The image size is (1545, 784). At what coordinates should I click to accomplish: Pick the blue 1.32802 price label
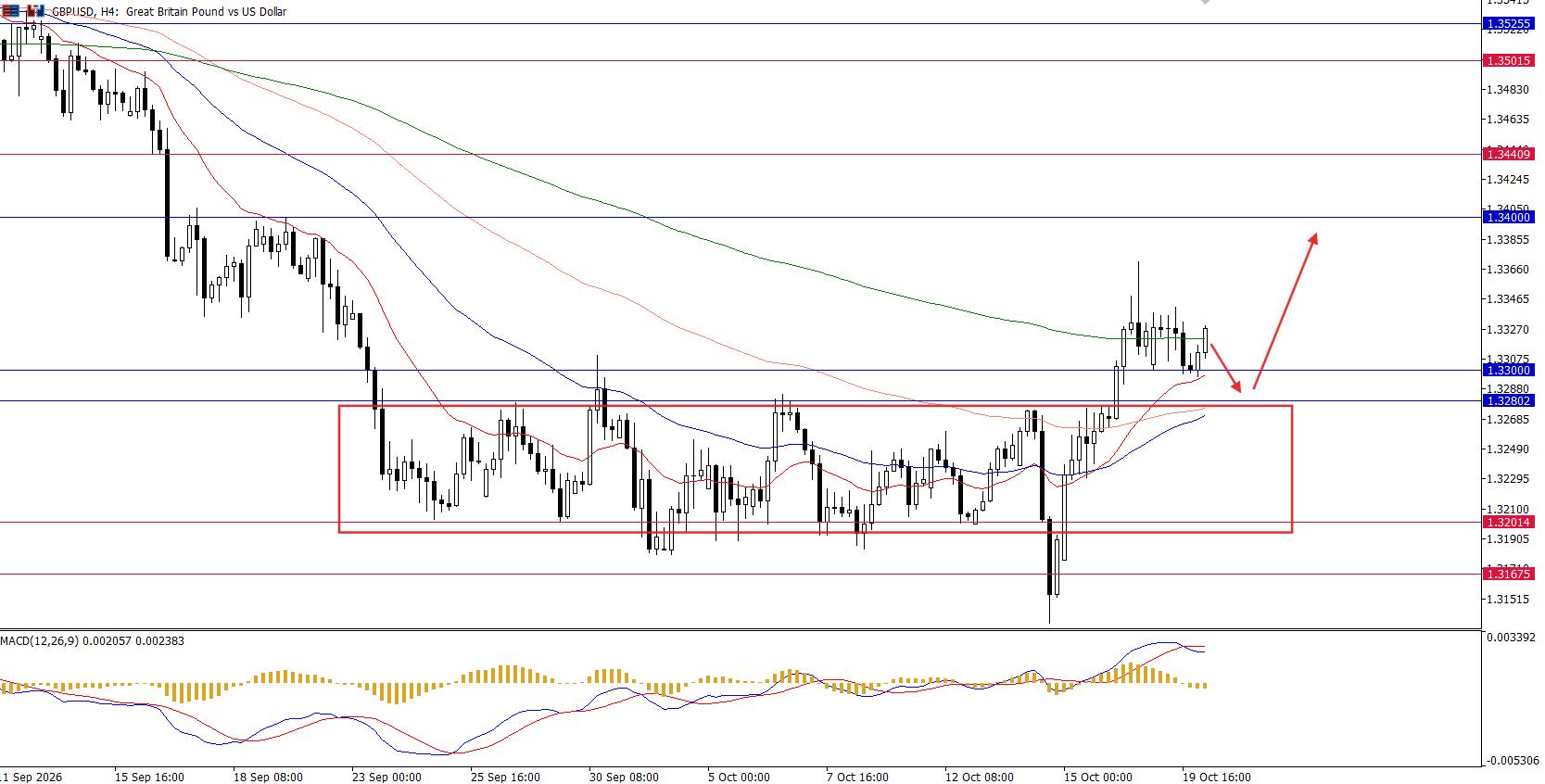point(1508,400)
